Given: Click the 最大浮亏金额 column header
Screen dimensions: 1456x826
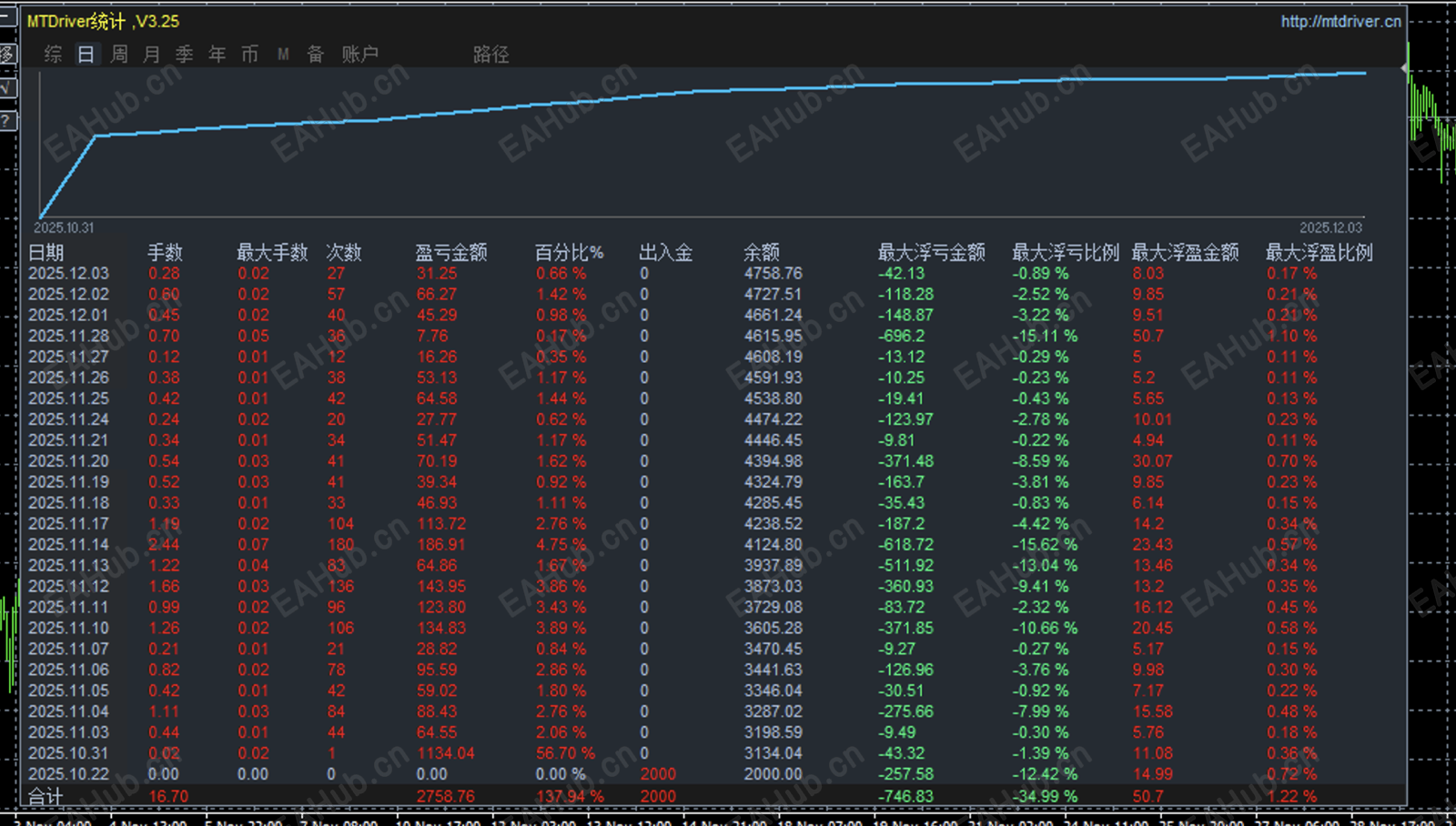Looking at the screenshot, I should tap(931, 252).
